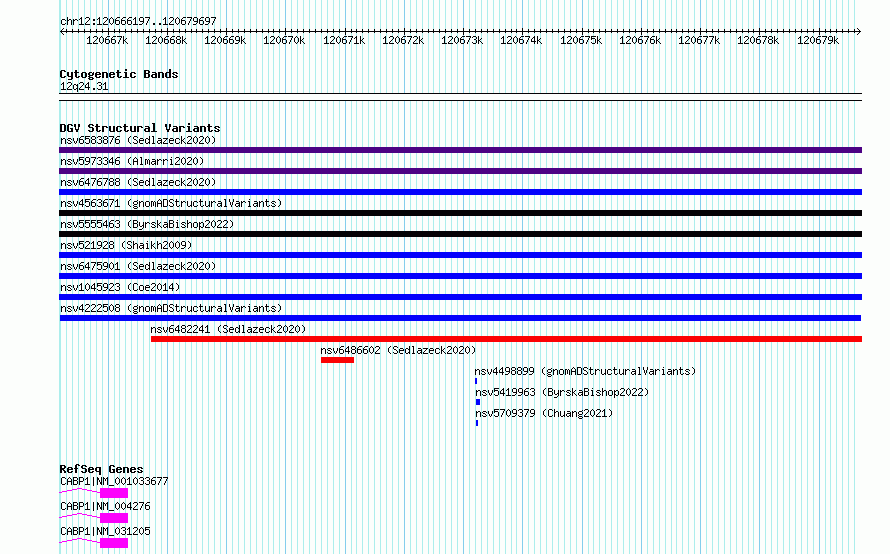Image resolution: width=890 pixels, height=554 pixels.
Task: Click the small blue mark under nsv5419963
Action: (478, 402)
